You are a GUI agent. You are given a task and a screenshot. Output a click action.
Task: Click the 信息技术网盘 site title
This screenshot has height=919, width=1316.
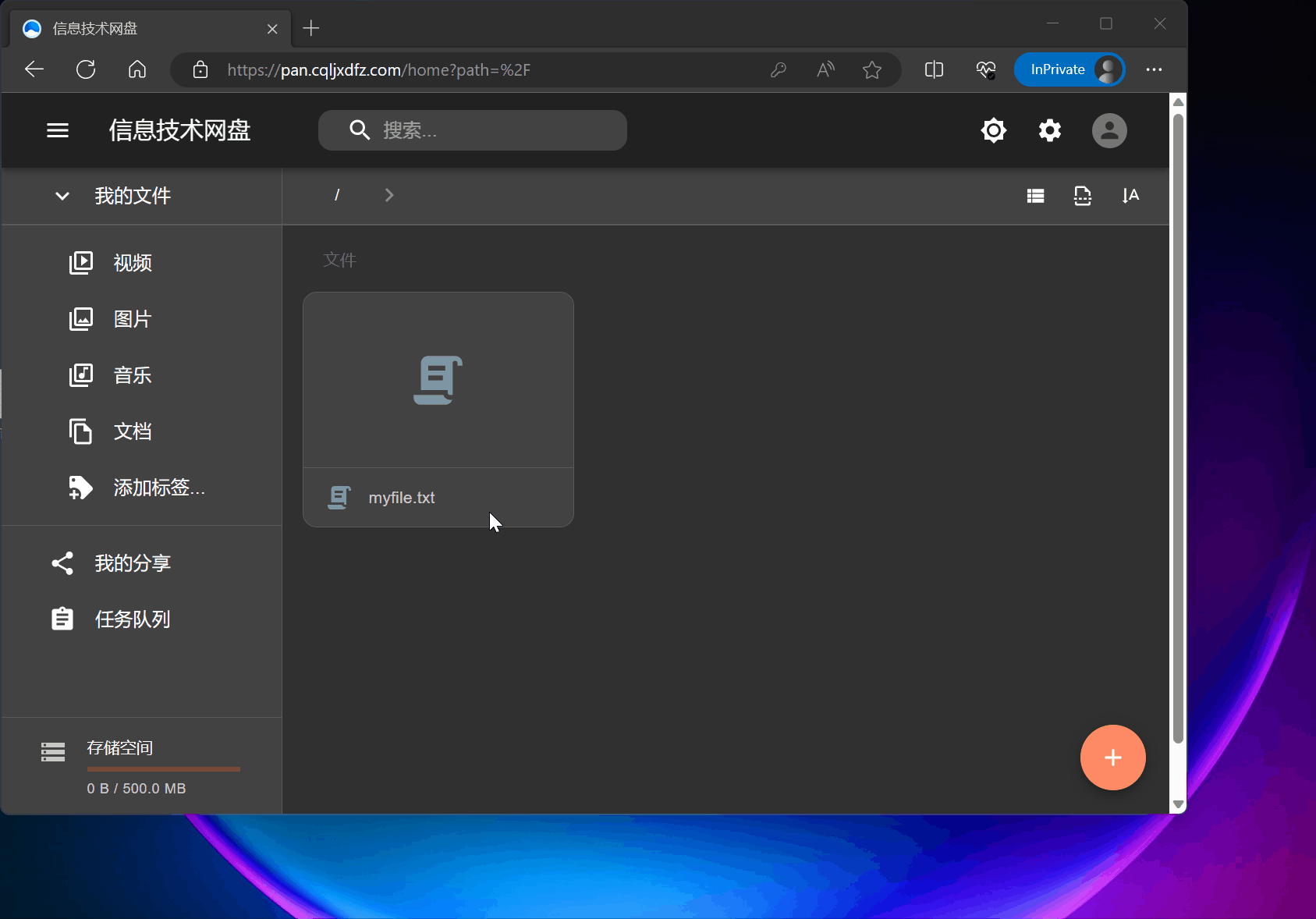[180, 130]
